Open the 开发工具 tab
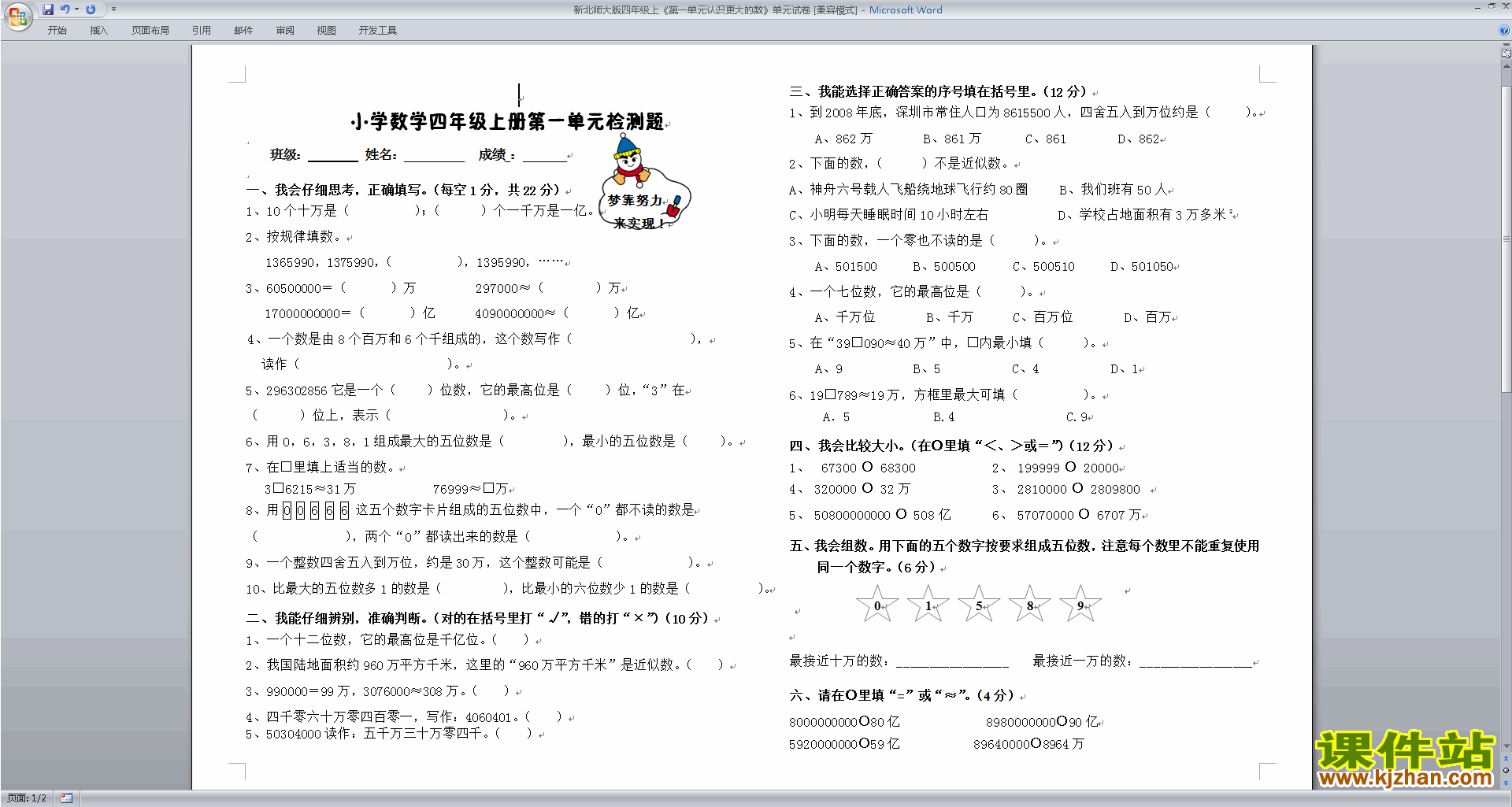The image size is (1512, 807). coord(377,31)
